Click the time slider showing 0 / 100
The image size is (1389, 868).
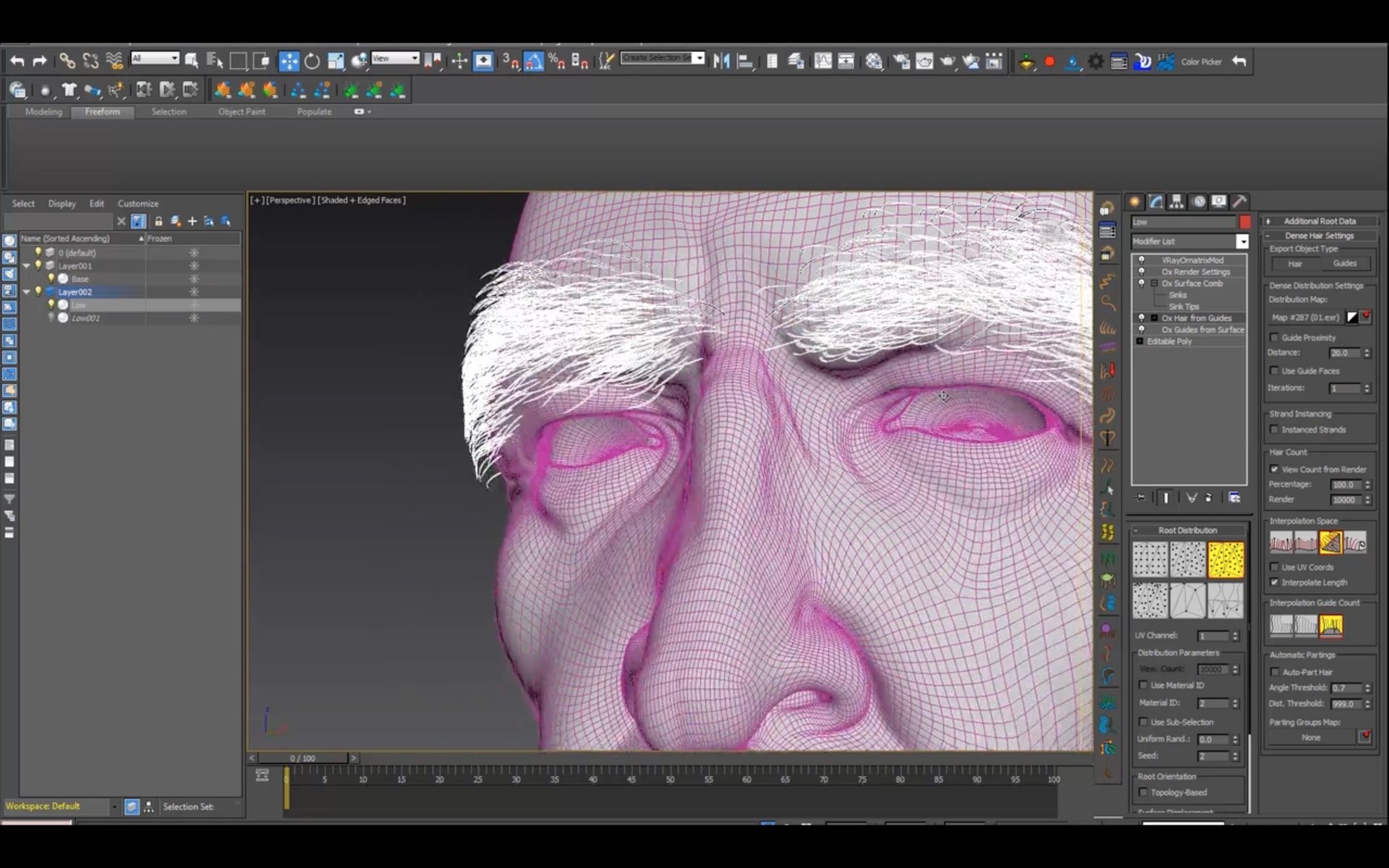302,758
